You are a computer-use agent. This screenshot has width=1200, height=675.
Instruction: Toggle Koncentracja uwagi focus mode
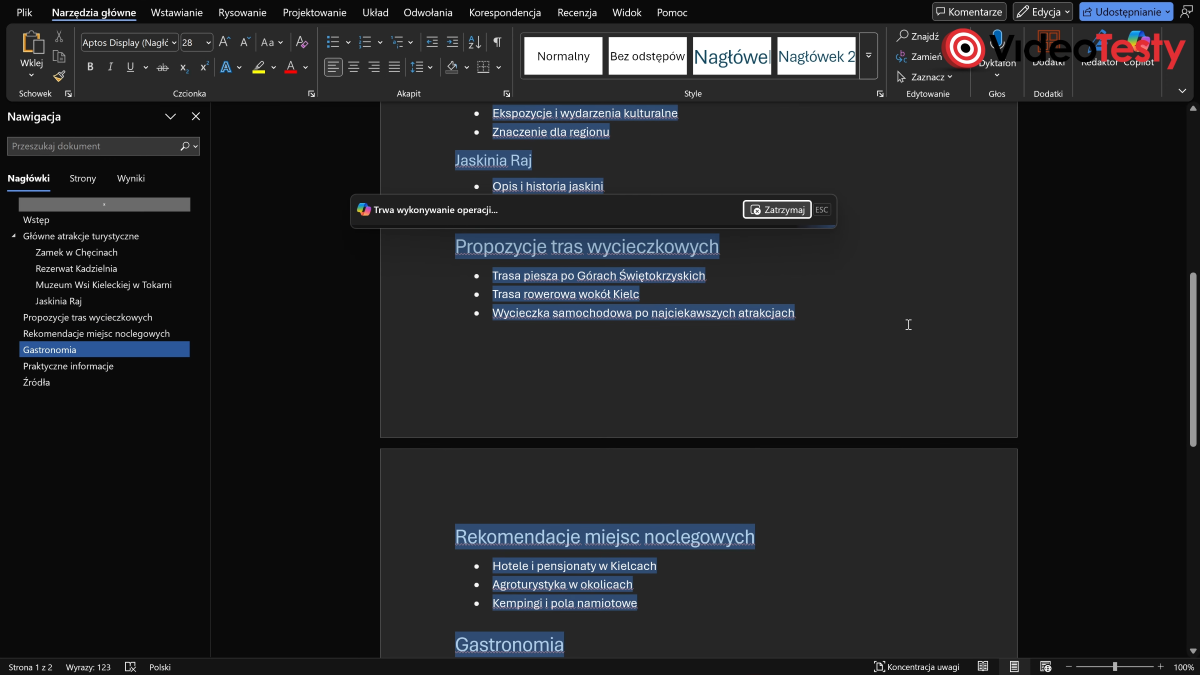coord(916,667)
